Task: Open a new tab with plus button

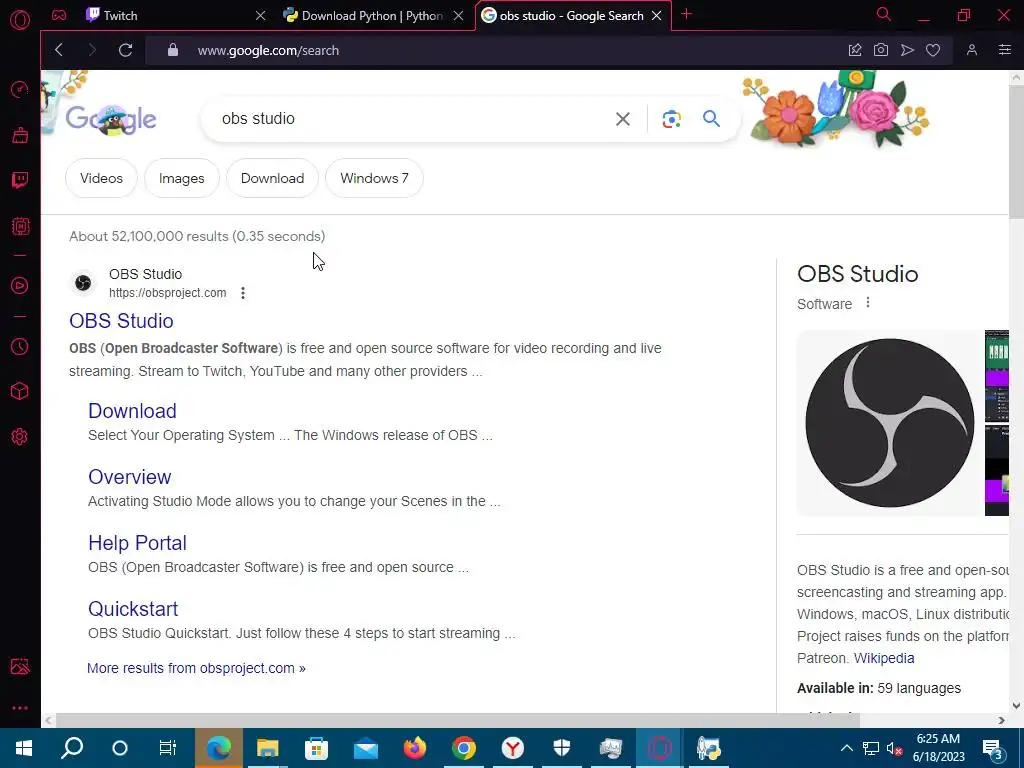Action: pyautogui.click(x=686, y=14)
